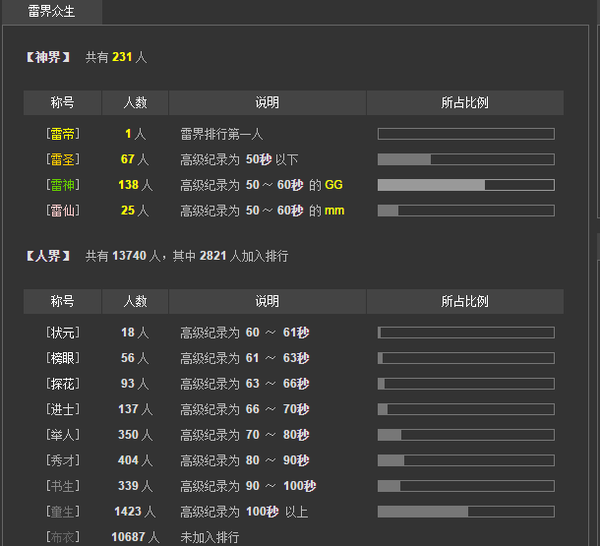Click the 称号 header in 神界 table
The height and width of the screenshot is (546, 600).
(62, 103)
